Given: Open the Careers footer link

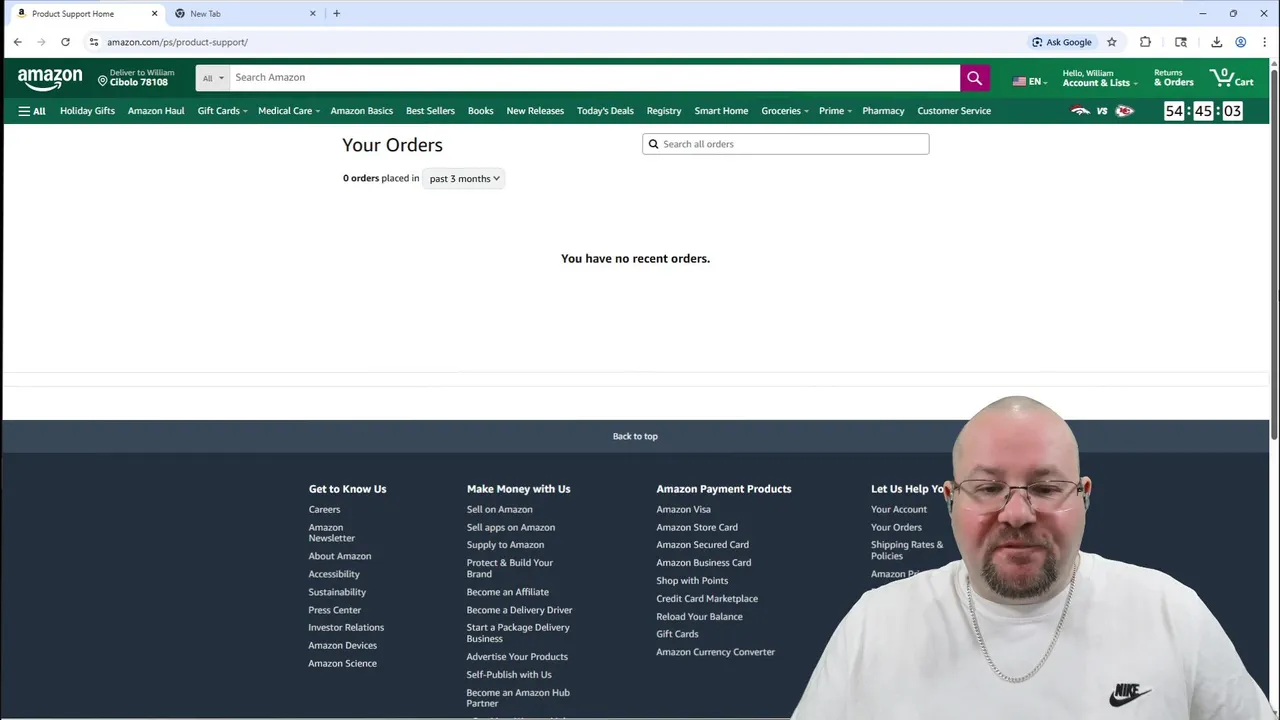Looking at the screenshot, I should [x=324, y=509].
